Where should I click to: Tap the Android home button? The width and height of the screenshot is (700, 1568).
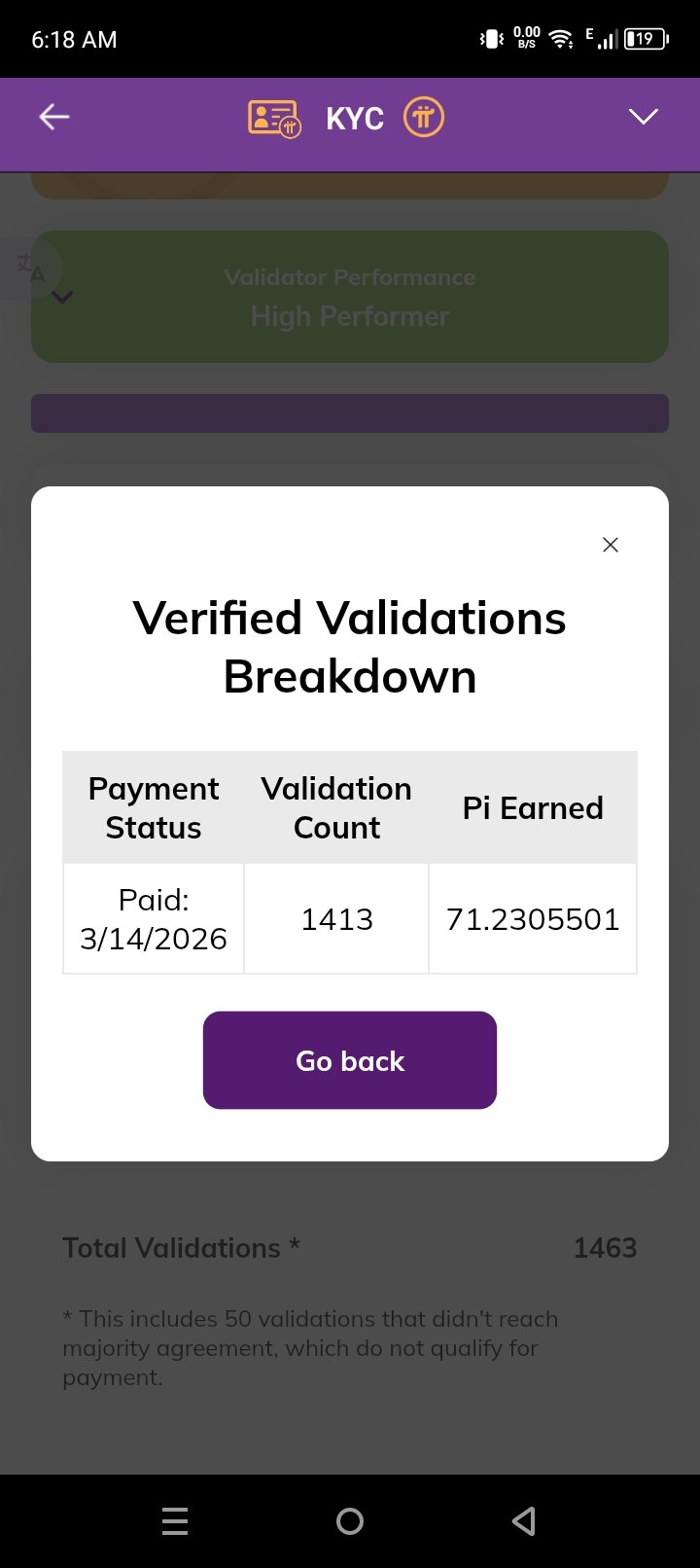tap(350, 1520)
